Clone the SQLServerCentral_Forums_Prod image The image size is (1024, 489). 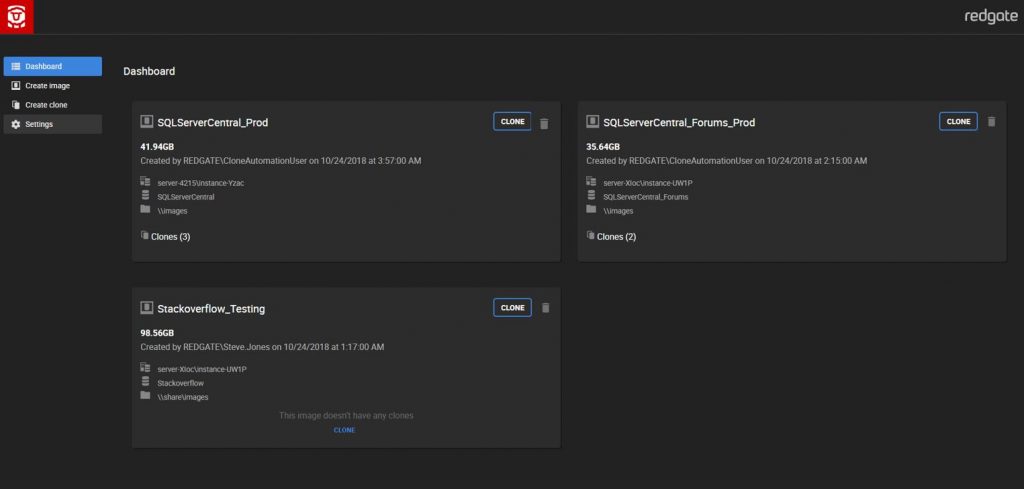coord(958,121)
